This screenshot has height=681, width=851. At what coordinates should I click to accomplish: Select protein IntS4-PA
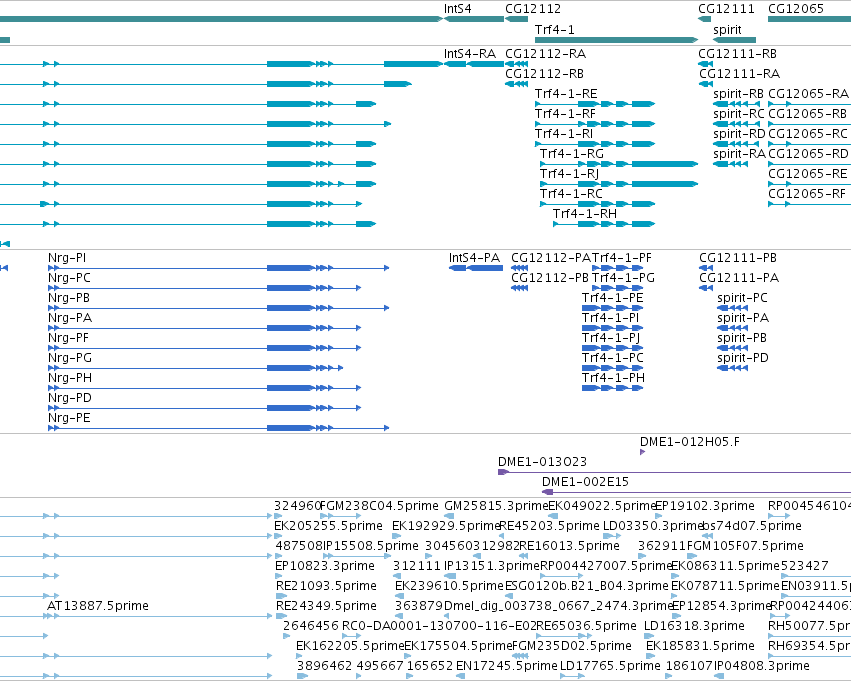click(x=474, y=258)
